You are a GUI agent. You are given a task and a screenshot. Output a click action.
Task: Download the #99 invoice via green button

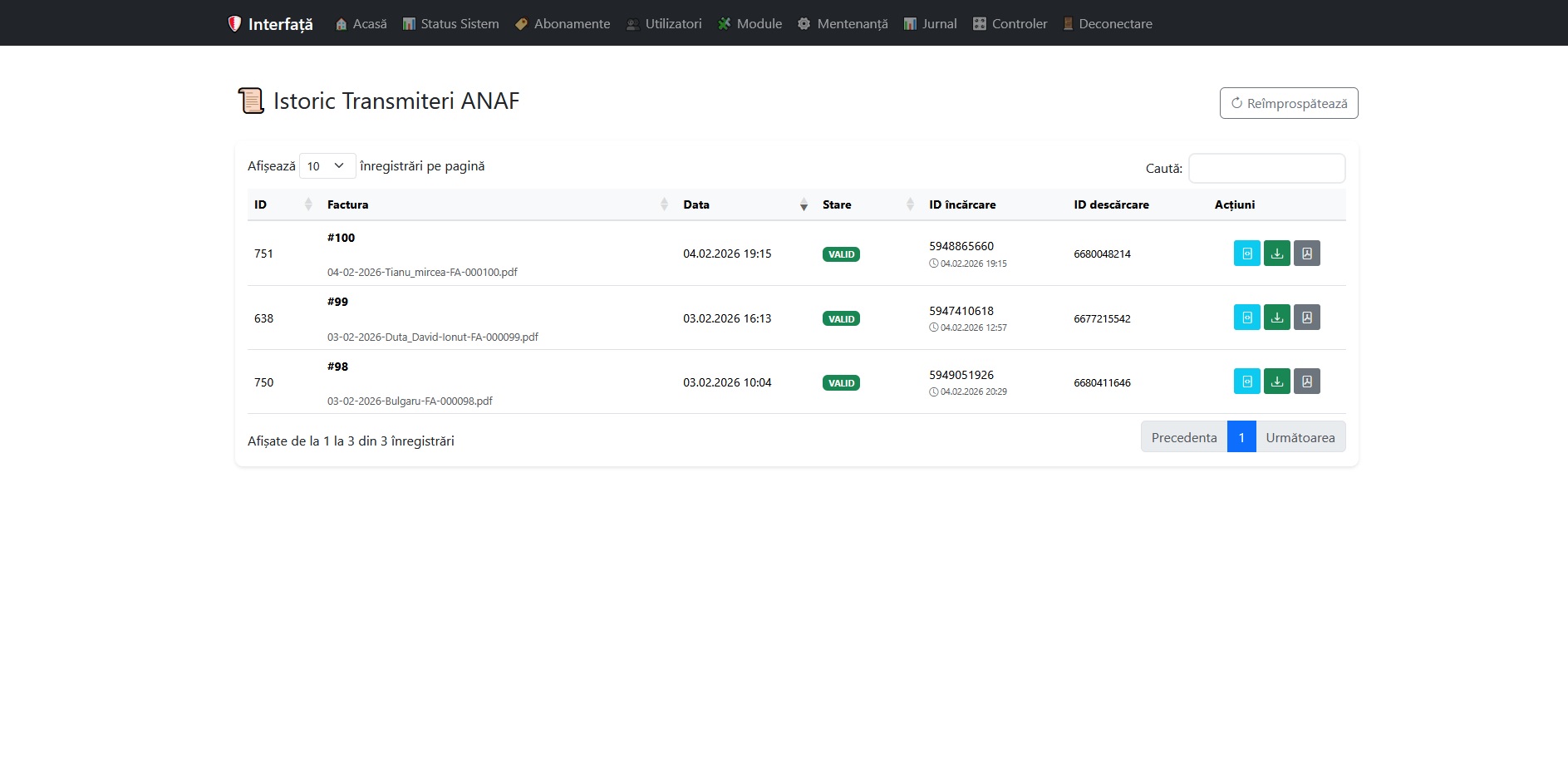(1276, 318)
